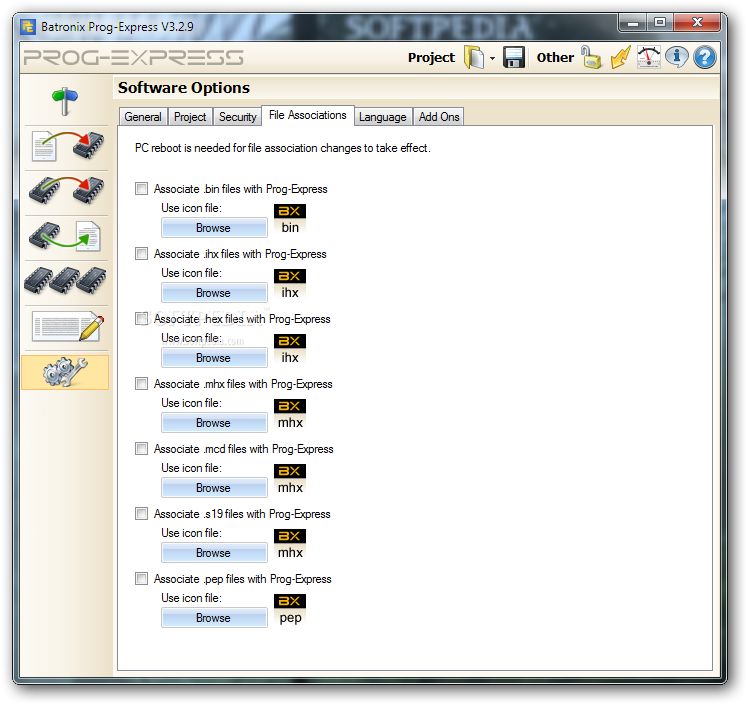Minimize the Prog-Express window
This screenshot has height=705, width=748.
[x=633, y=22]
